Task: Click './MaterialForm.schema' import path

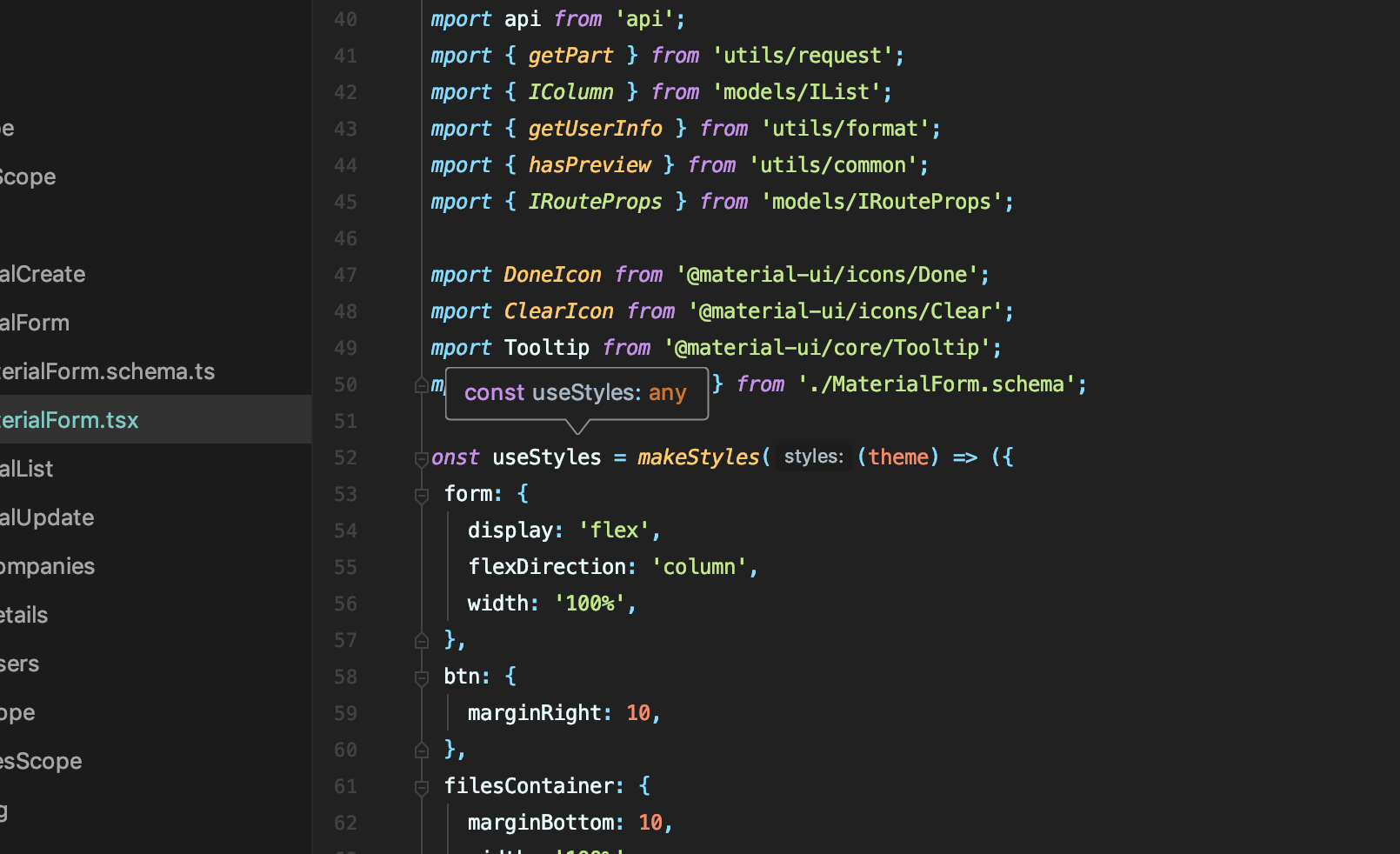Action: (937, 384)
